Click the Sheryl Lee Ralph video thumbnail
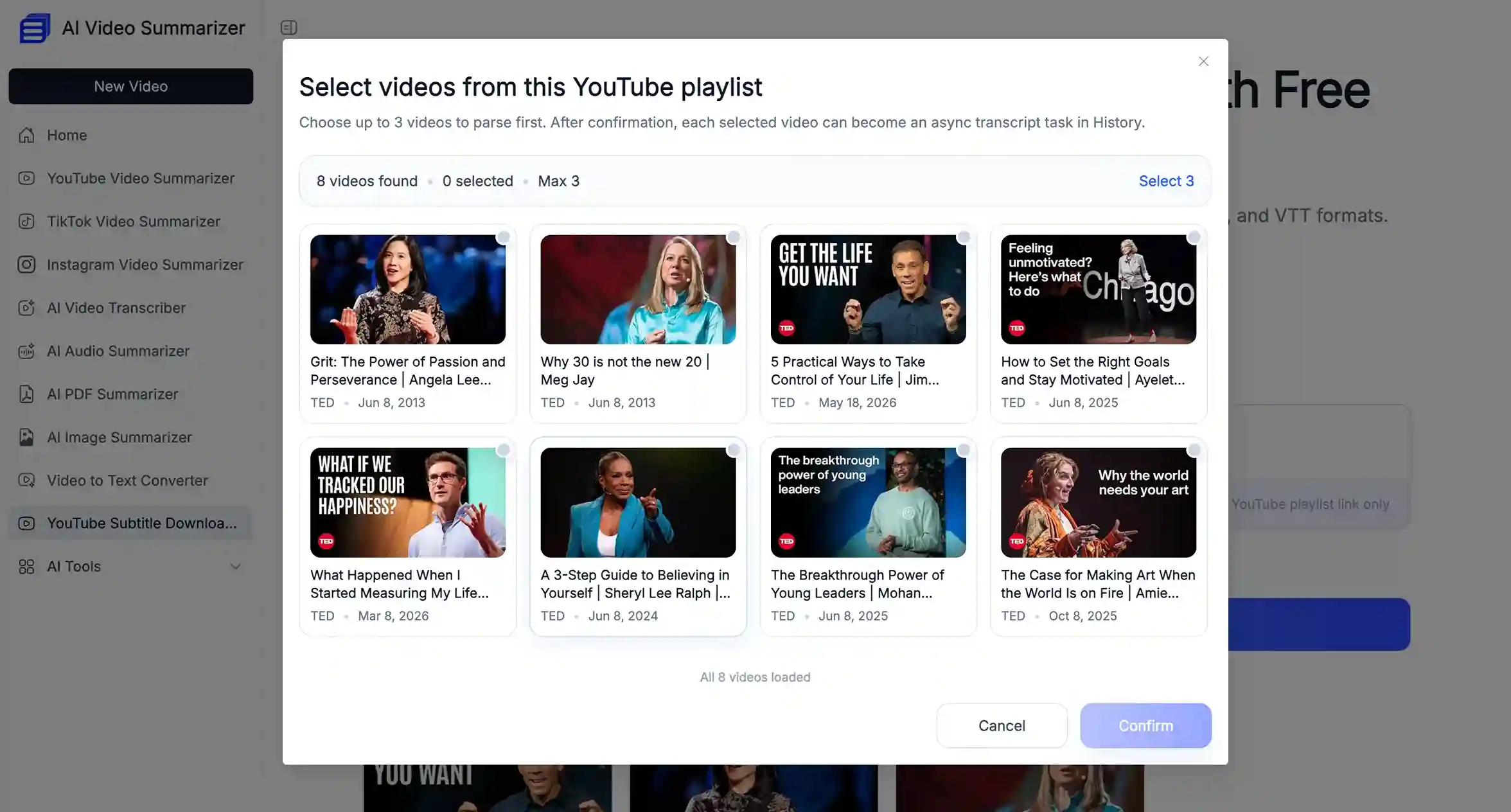Viewport: 1511px width, 812px height. [x=638, y=502]
